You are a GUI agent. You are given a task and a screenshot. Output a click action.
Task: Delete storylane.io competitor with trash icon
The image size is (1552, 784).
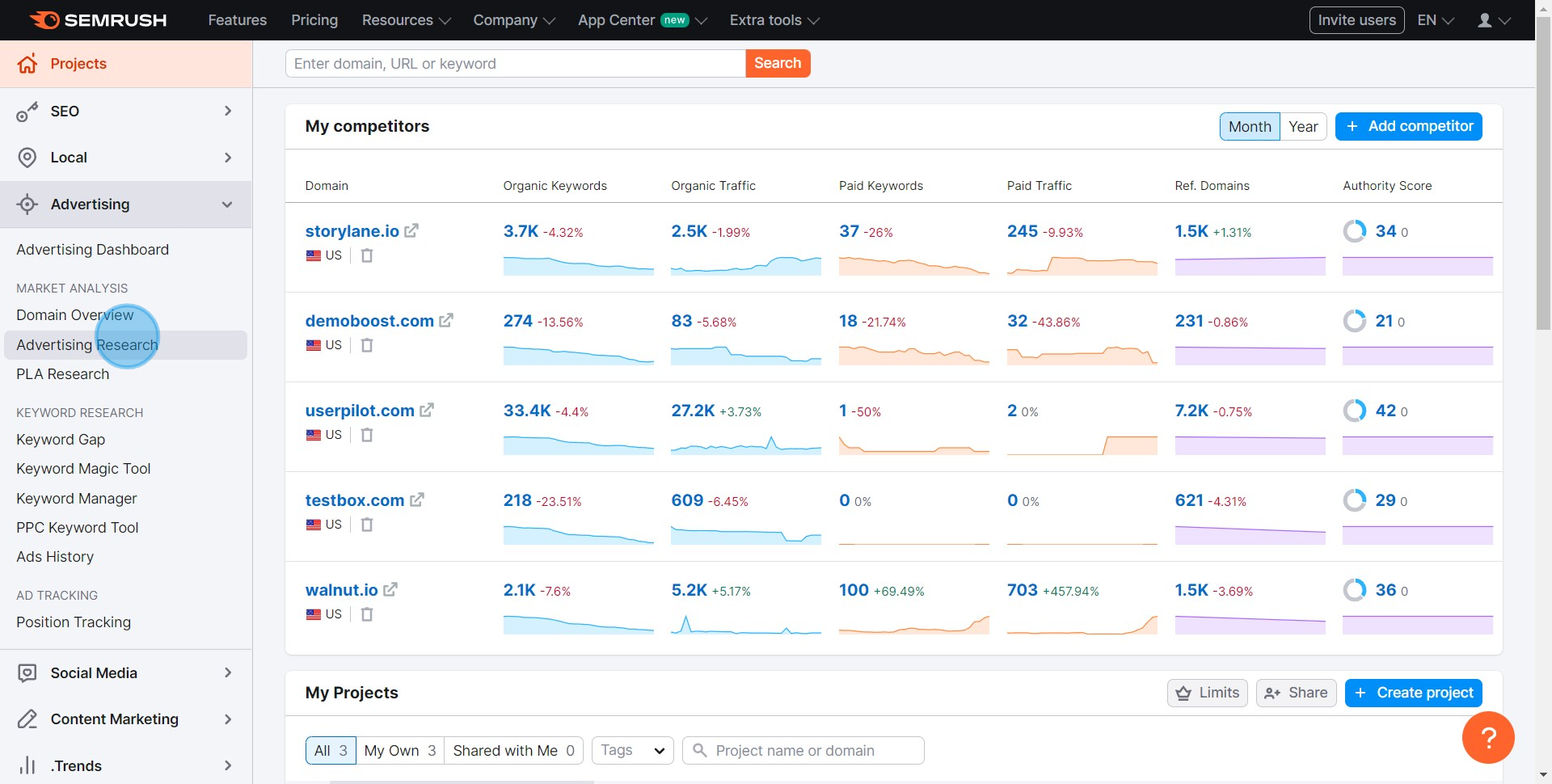[367, 255]
